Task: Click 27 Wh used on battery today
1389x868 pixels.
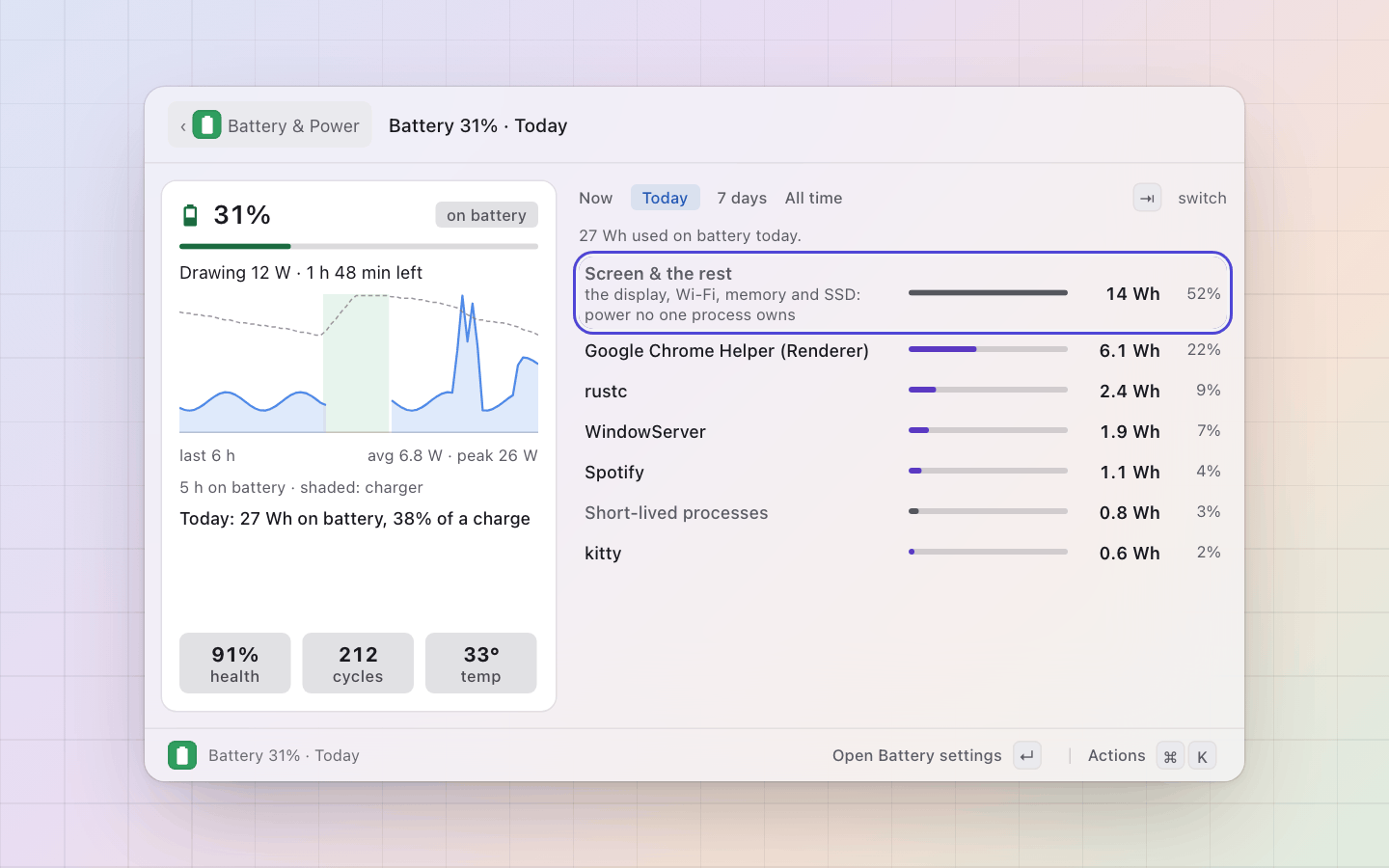Action: [x=690, y=235]
